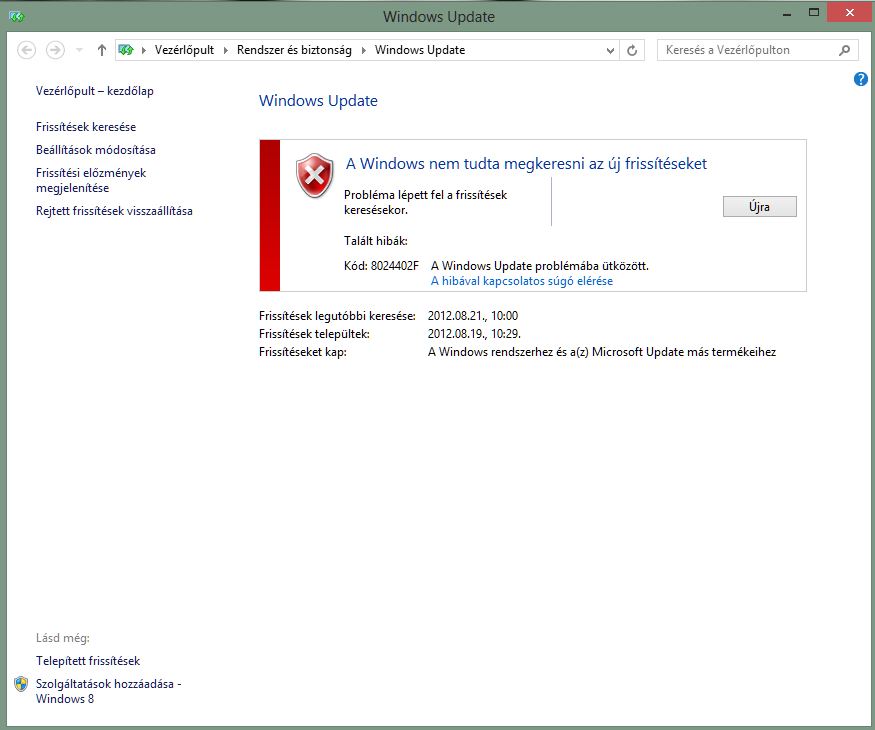Go forward with the Forward arrow
This screenshot has width=875, height=730.
pyautogui.click(x=55, y=50)
